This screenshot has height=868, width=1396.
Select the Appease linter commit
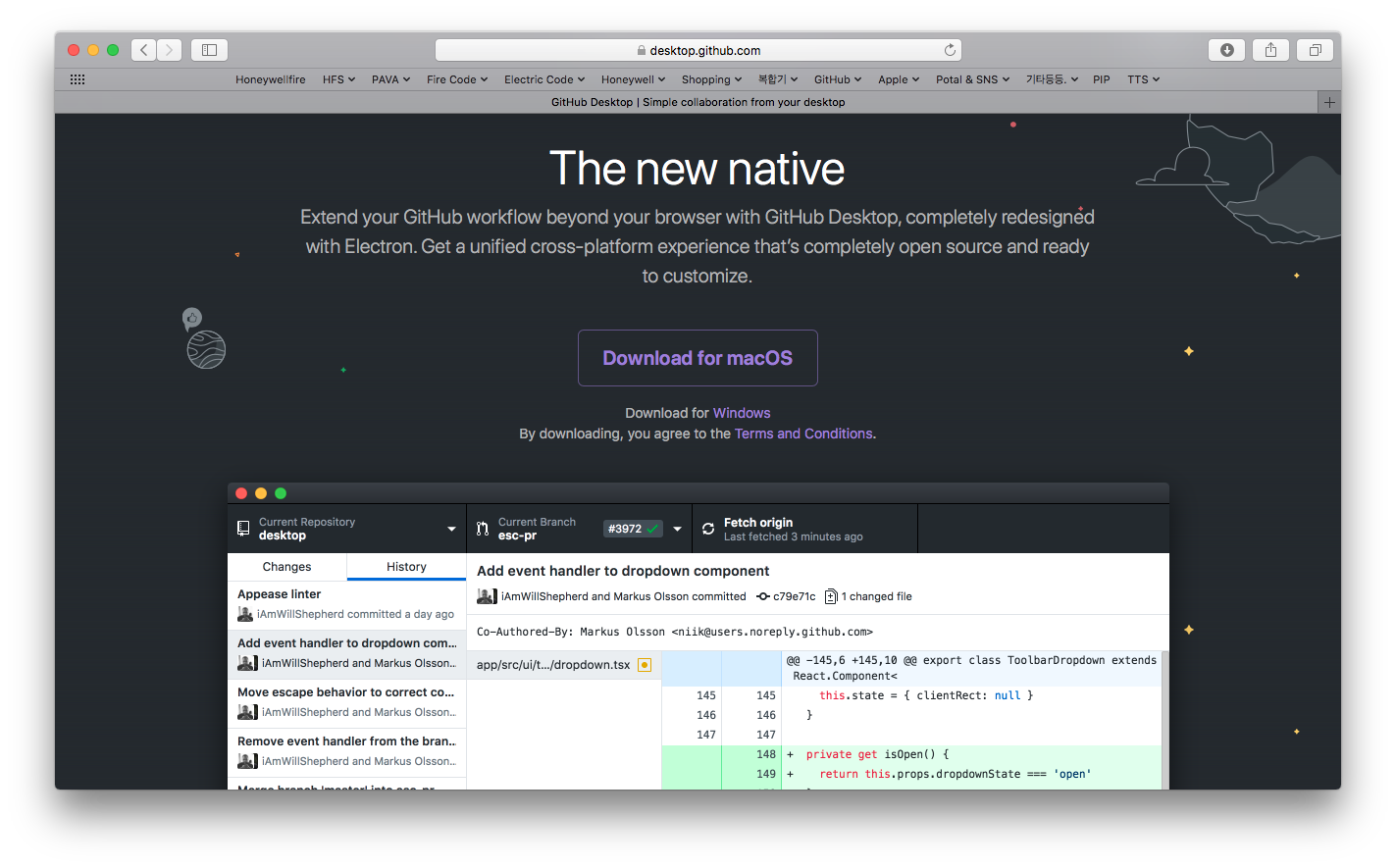pyautogui.click(x=346, y=603)
